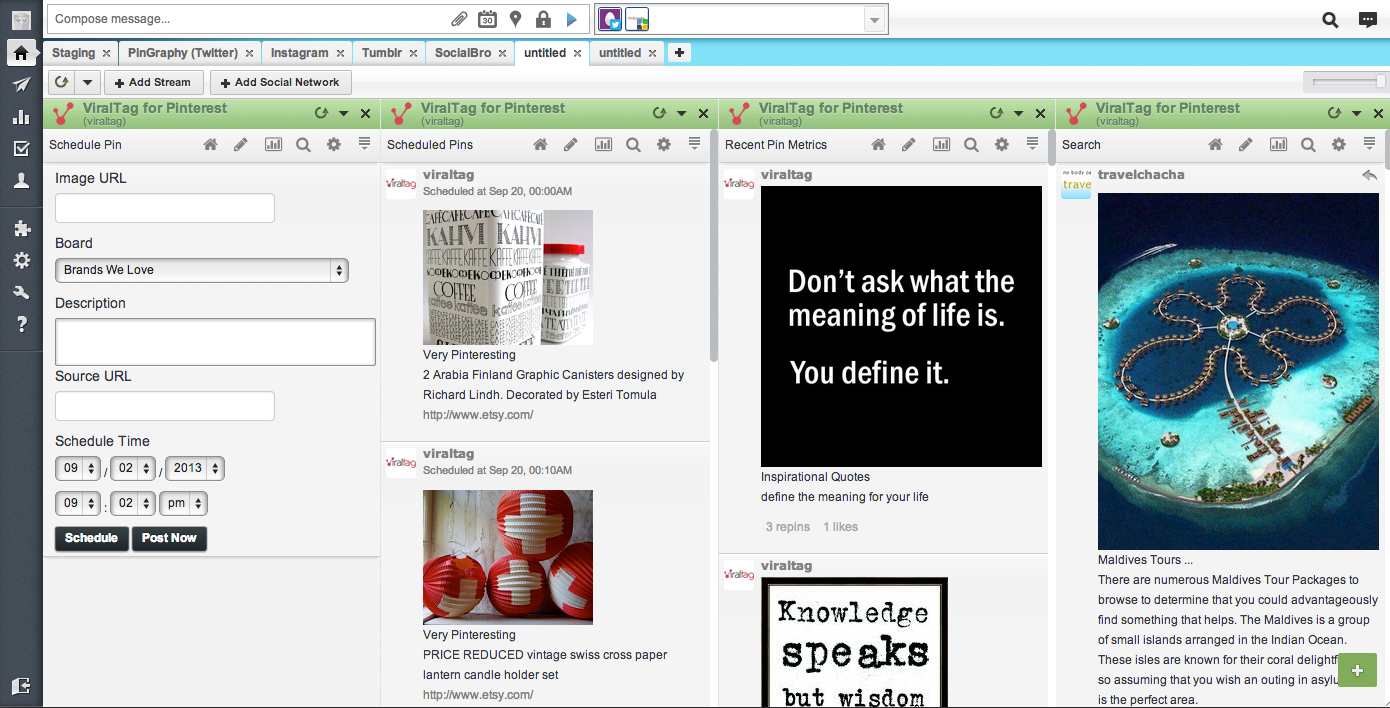Open header dropdown arrow of Search stream

tap(1356, 114)
